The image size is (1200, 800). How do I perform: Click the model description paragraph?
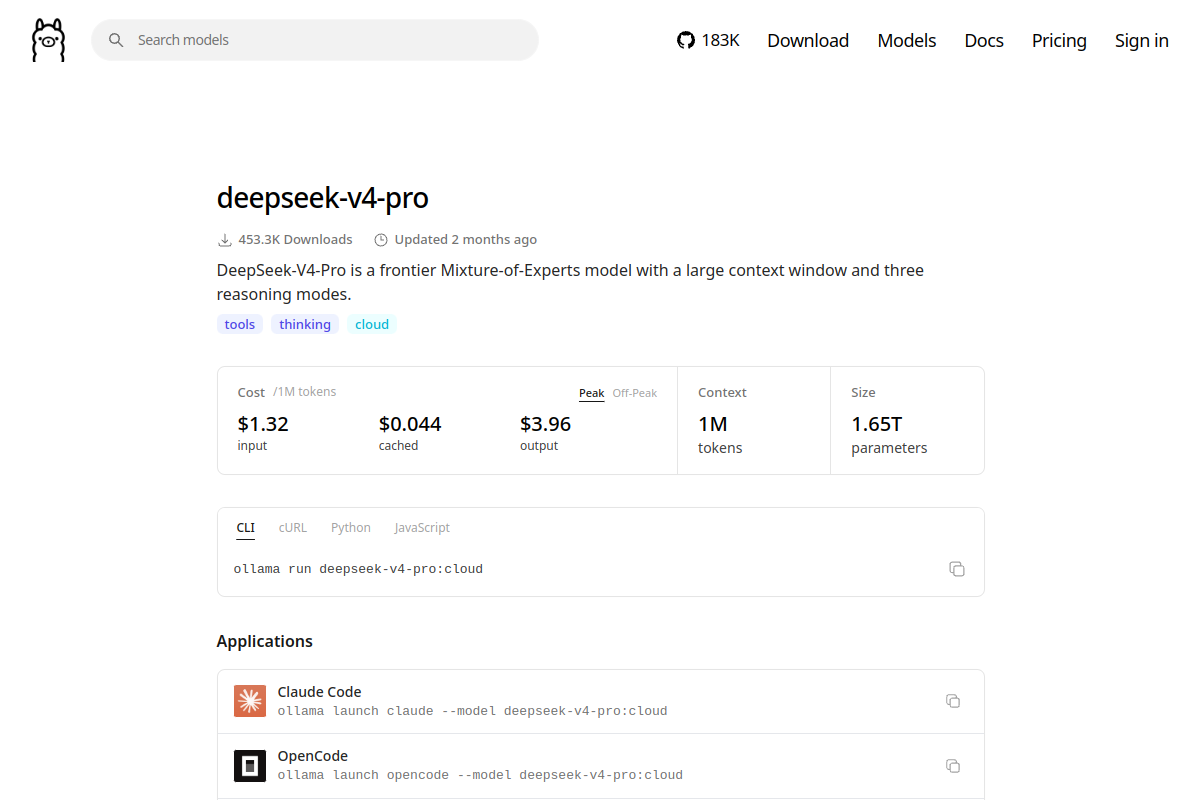pos(570,282)
